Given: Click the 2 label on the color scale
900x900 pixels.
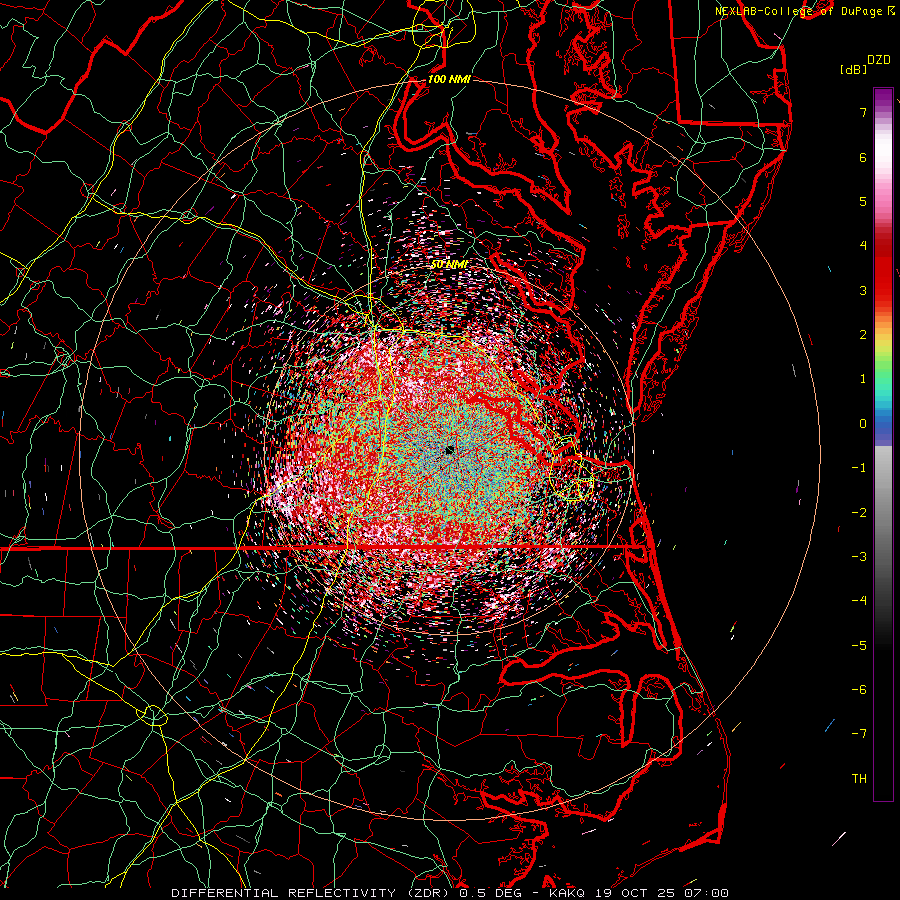Looking at the screenshot, I should 863,335.
